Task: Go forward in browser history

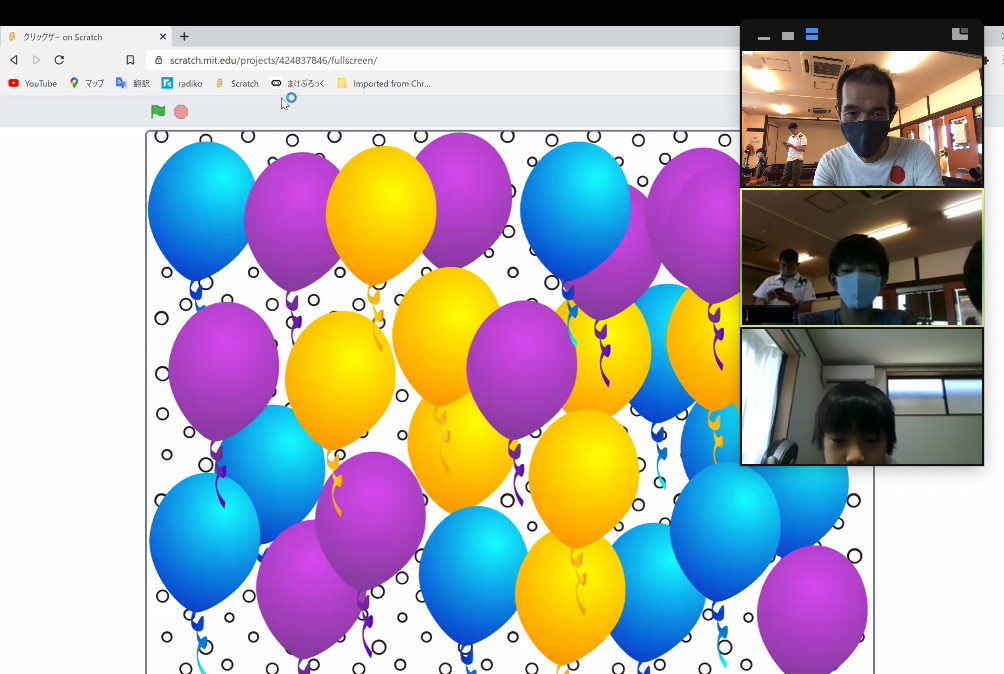Action: [36, 60]
